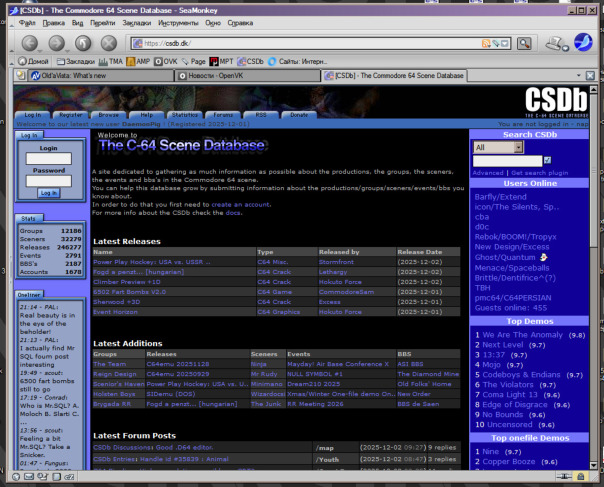Click the scroll down arrow of the page scrollbar
Screen dimensions: 604x487
[x=593, y=465]
